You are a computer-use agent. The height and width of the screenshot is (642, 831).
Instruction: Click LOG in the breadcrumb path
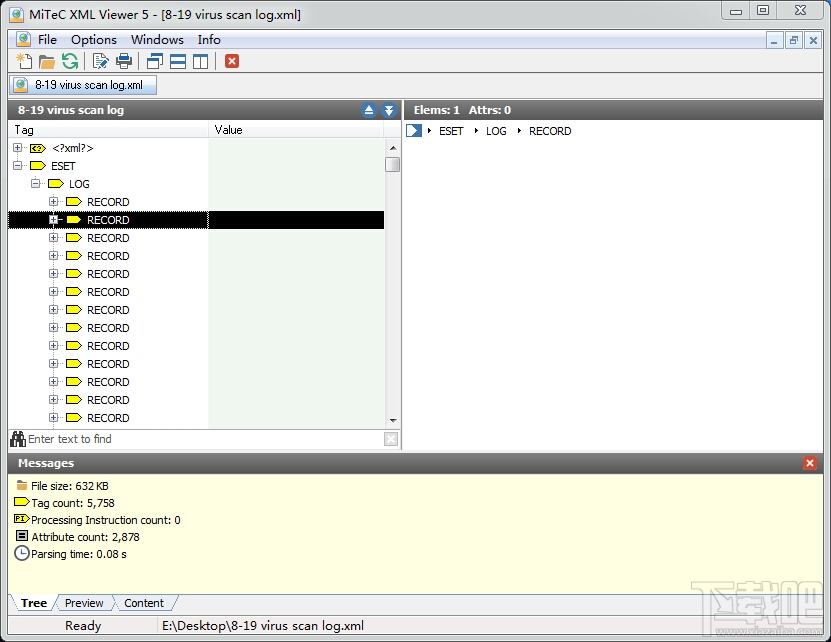pos(496,131)
